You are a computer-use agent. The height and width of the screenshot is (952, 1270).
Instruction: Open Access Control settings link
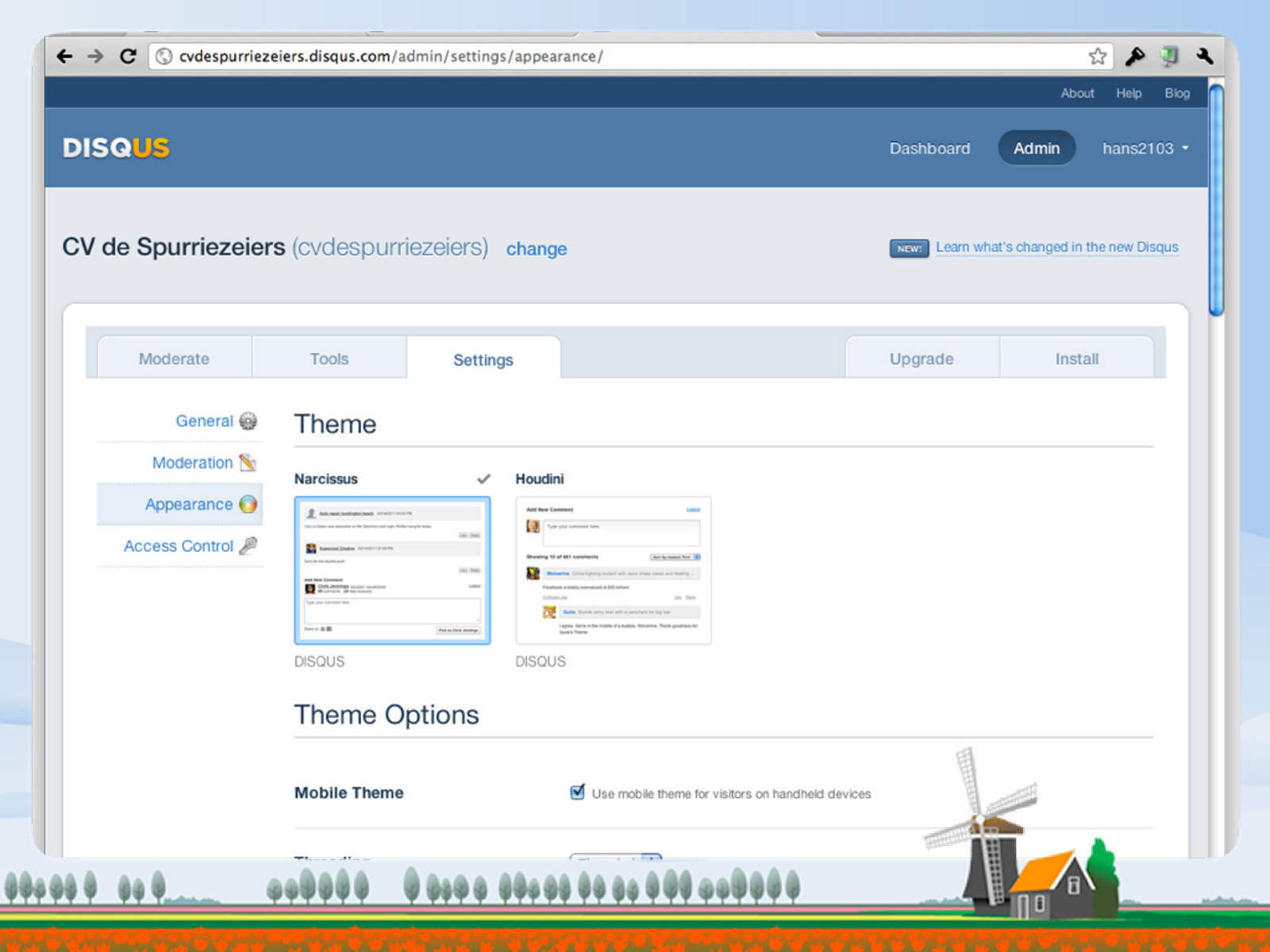point(179,546)
